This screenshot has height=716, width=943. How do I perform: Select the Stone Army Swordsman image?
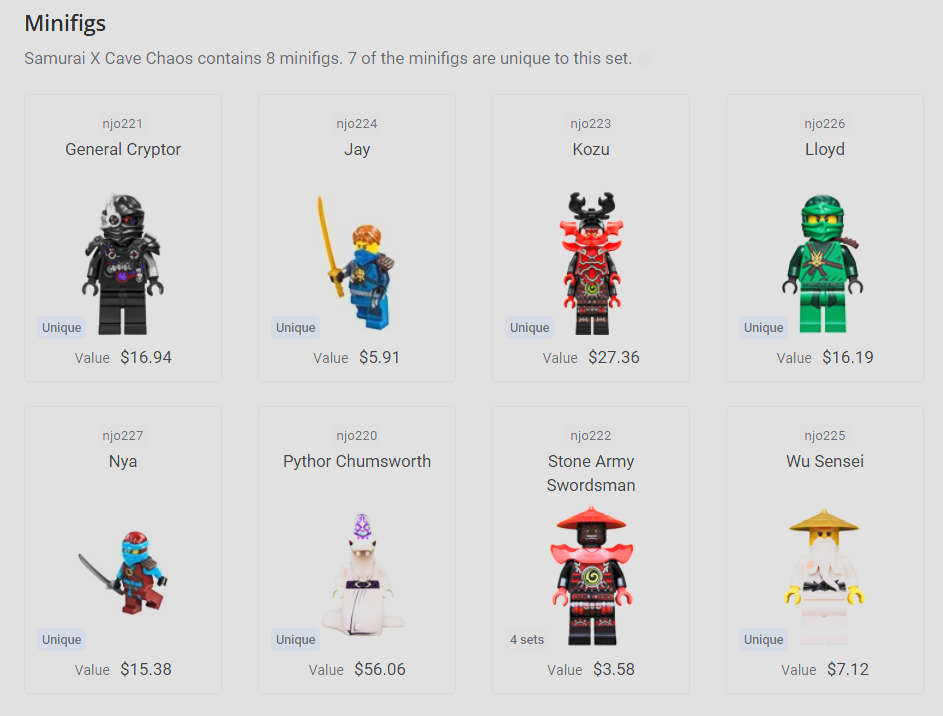[591, 576]
